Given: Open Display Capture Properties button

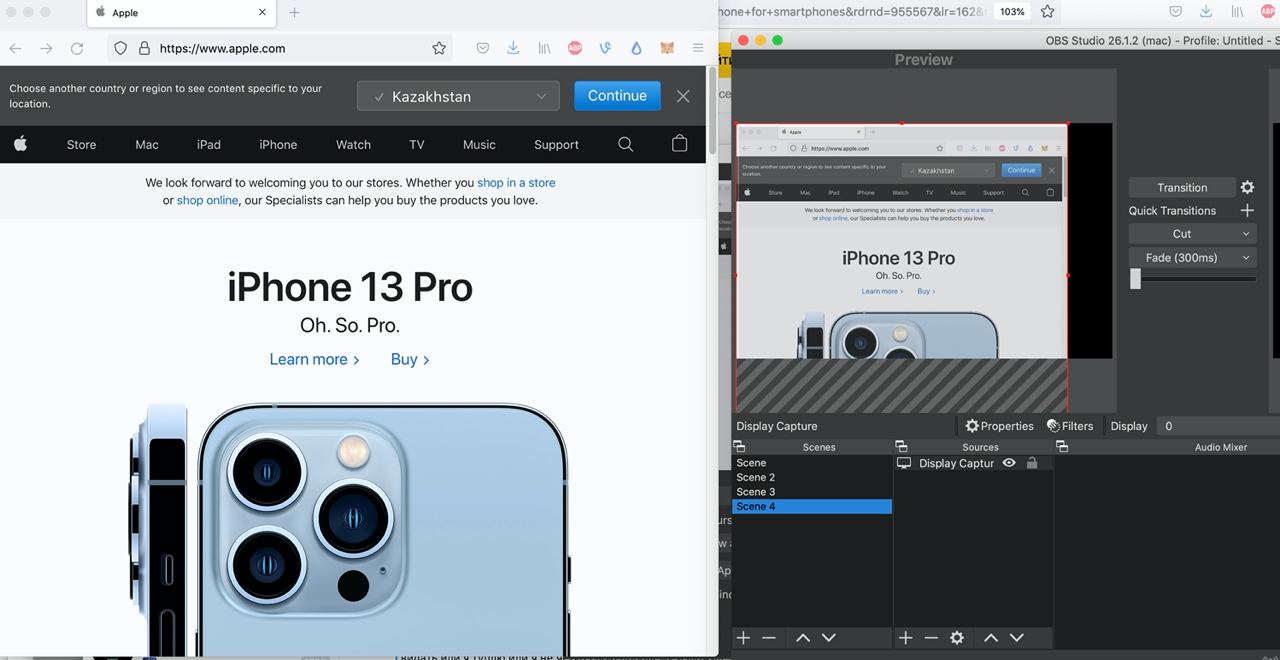Looking at the screenshot, I should pos(999,426).
